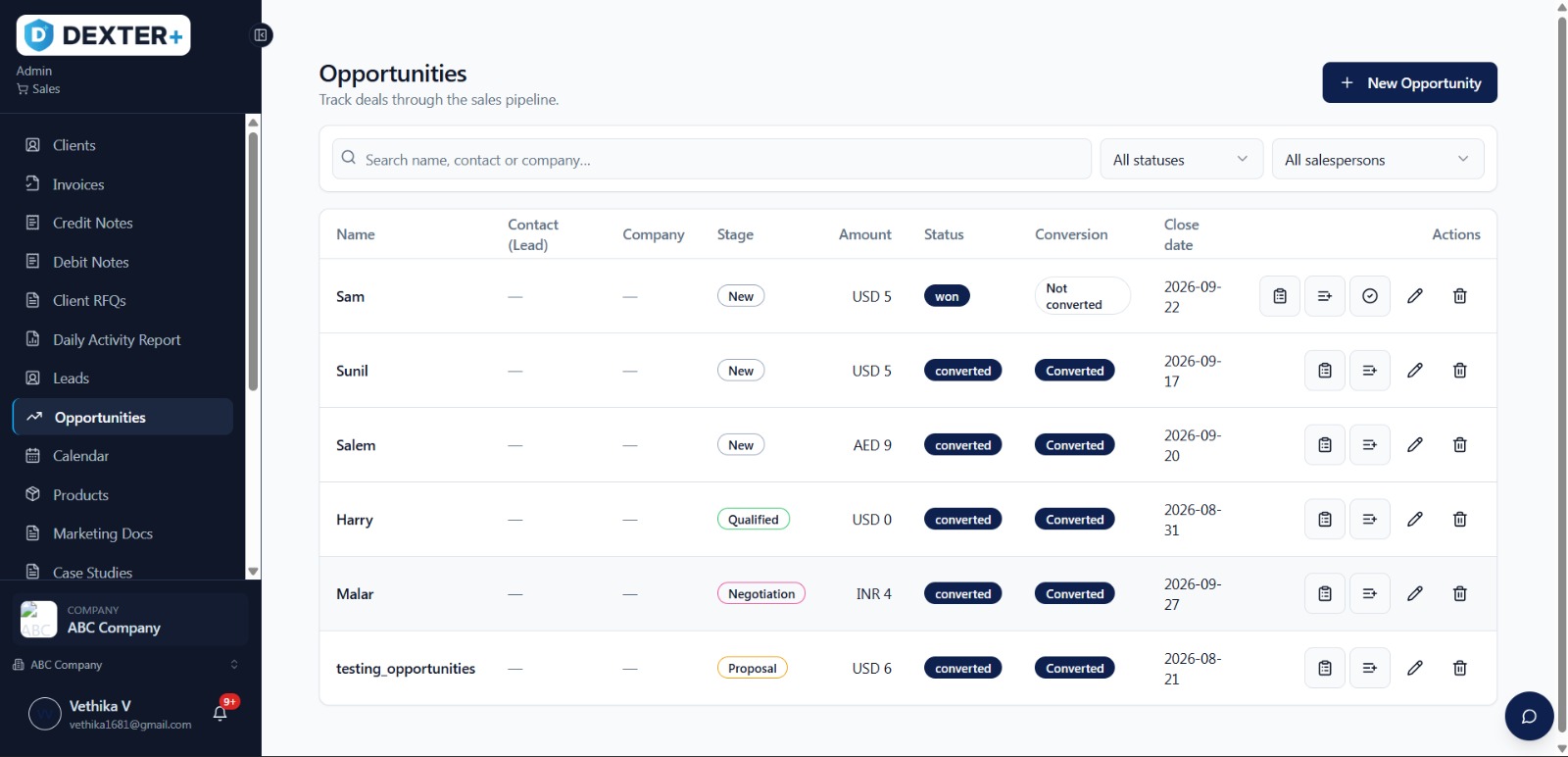The width and height of the screenshot is (1568, 757).
Task: Click clipboard icon in Sam row
Action: (x=1280, y=296)
